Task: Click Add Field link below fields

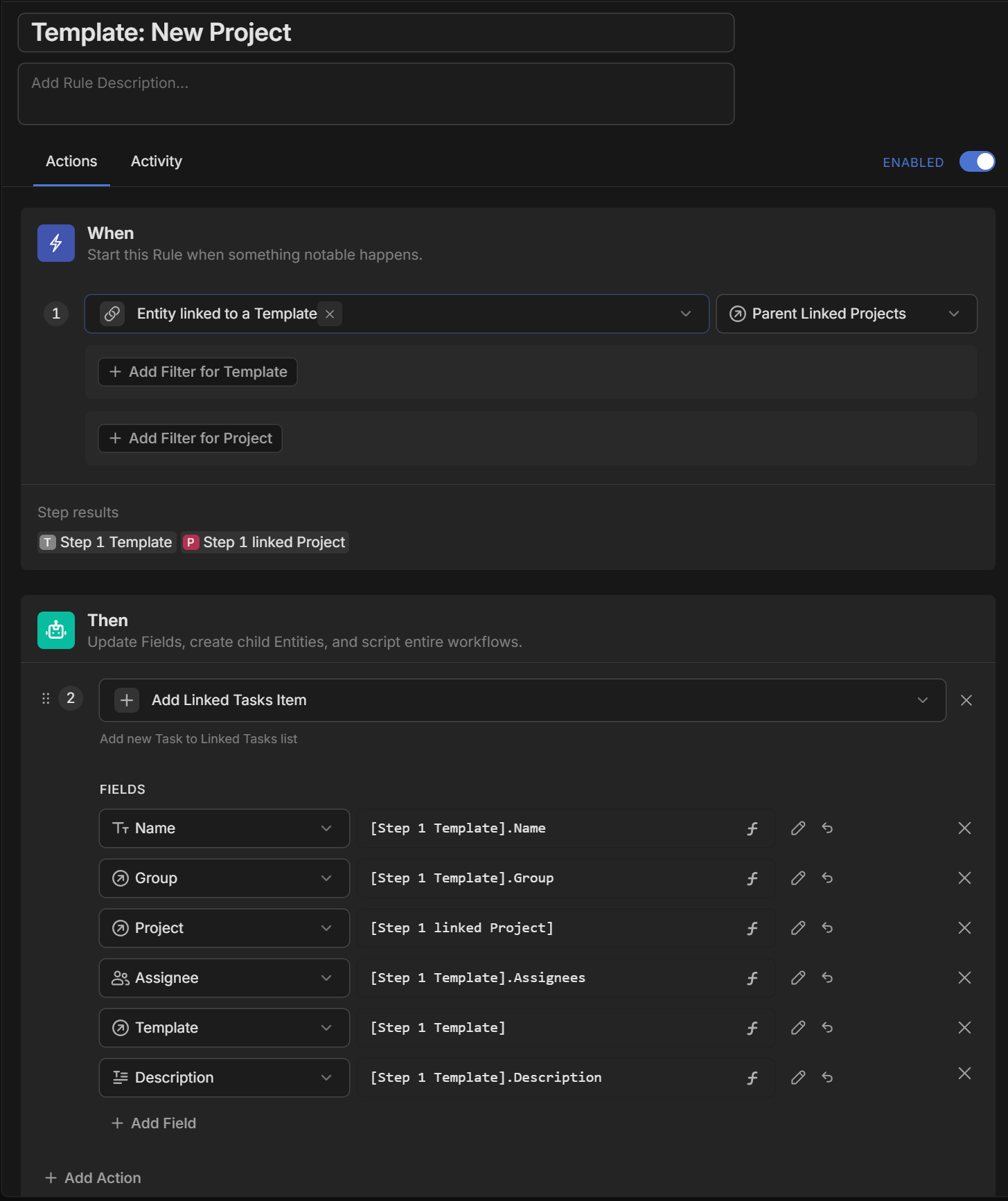Action: click(x=154, y=1123)
